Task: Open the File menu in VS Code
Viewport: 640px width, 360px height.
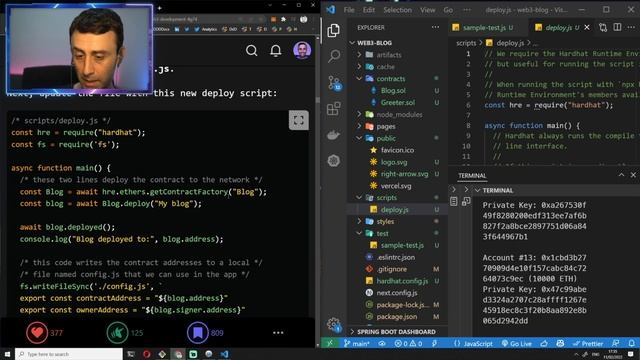Action: point(349,10)
